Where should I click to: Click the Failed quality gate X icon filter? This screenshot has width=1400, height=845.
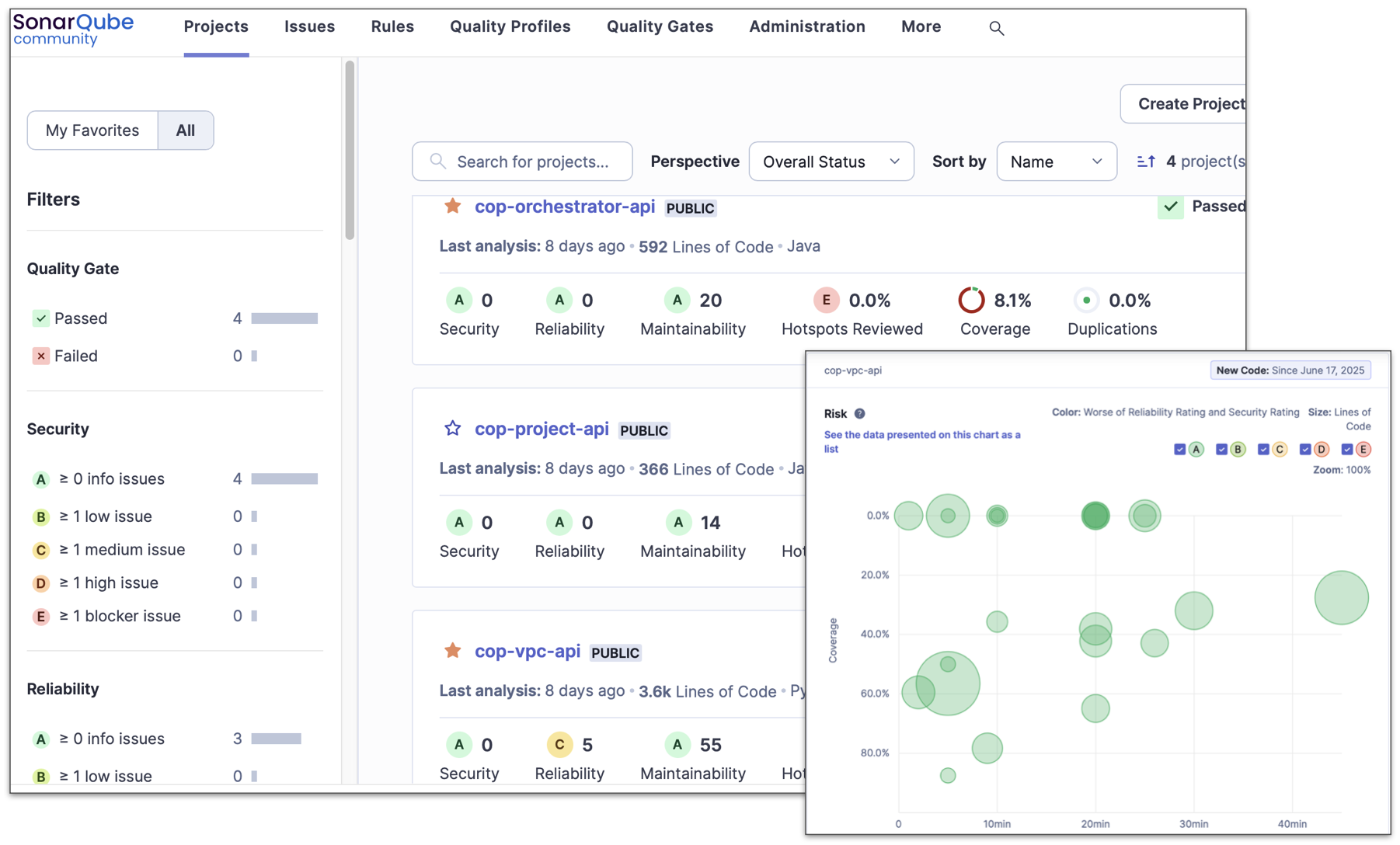coord(41,356)
